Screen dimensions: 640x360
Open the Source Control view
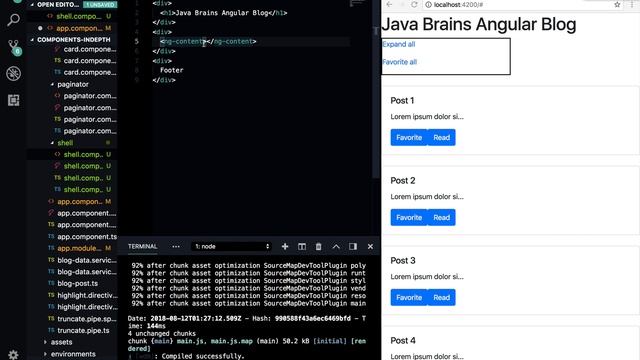click(14, 47)
